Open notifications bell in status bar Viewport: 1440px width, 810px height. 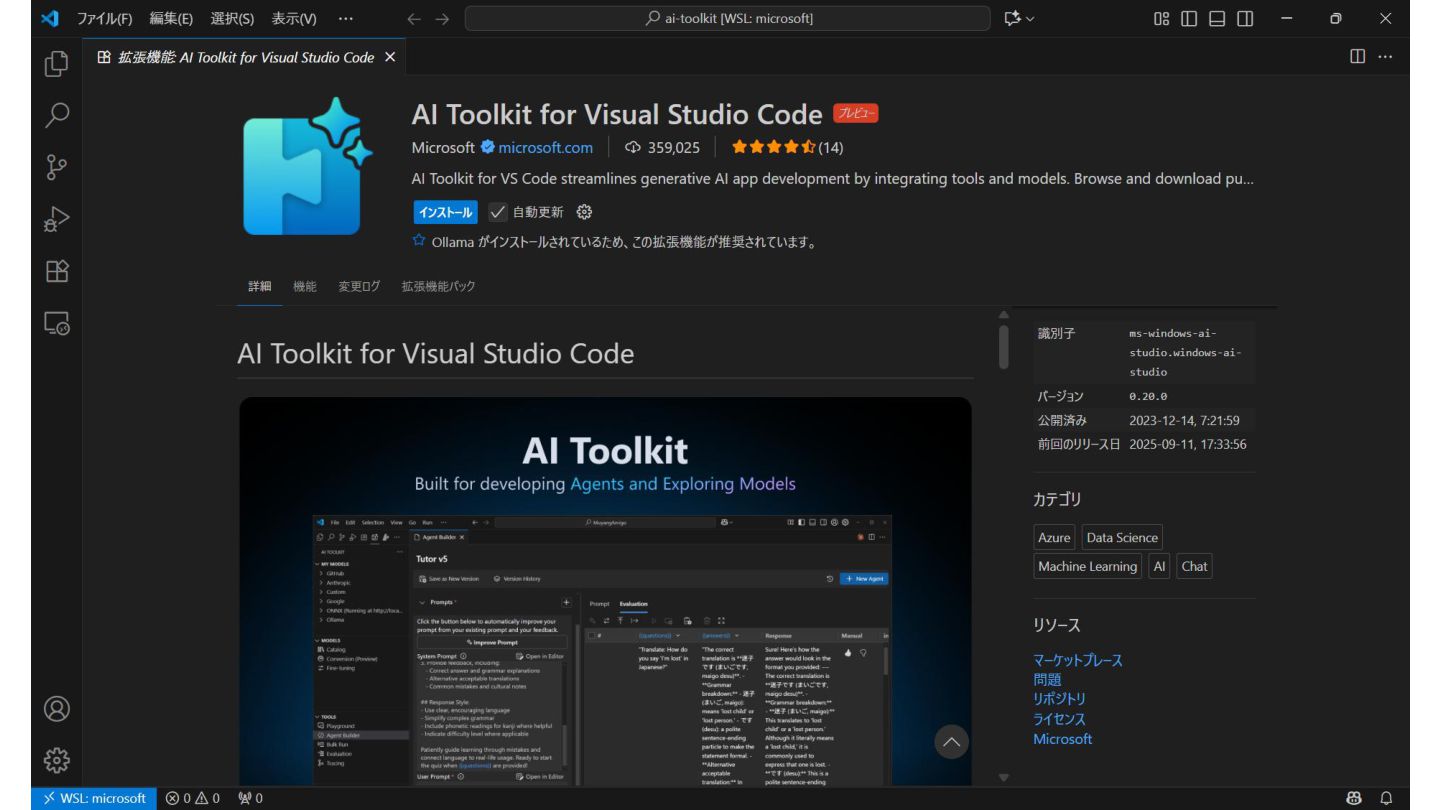pyautogui.click(x=1386, y=798)
